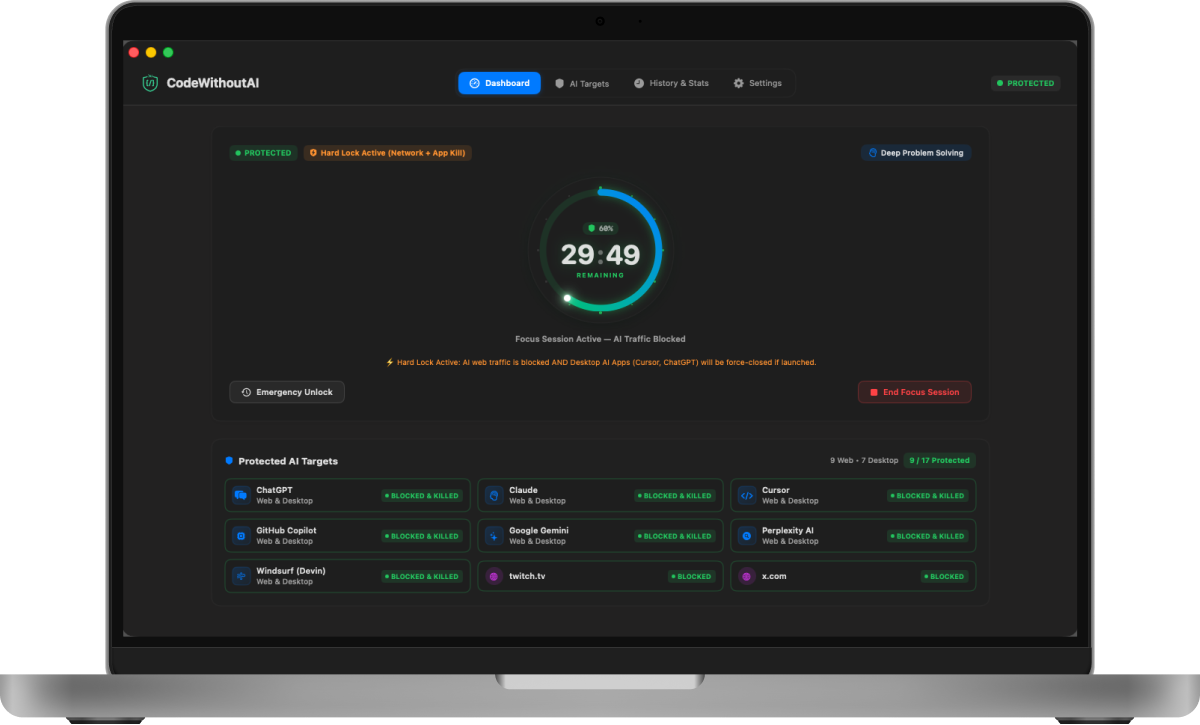Viewport: 1200px width, 725px height.
Task: Click the Protected AI Targets heading
Action: [x=288, y=461]
